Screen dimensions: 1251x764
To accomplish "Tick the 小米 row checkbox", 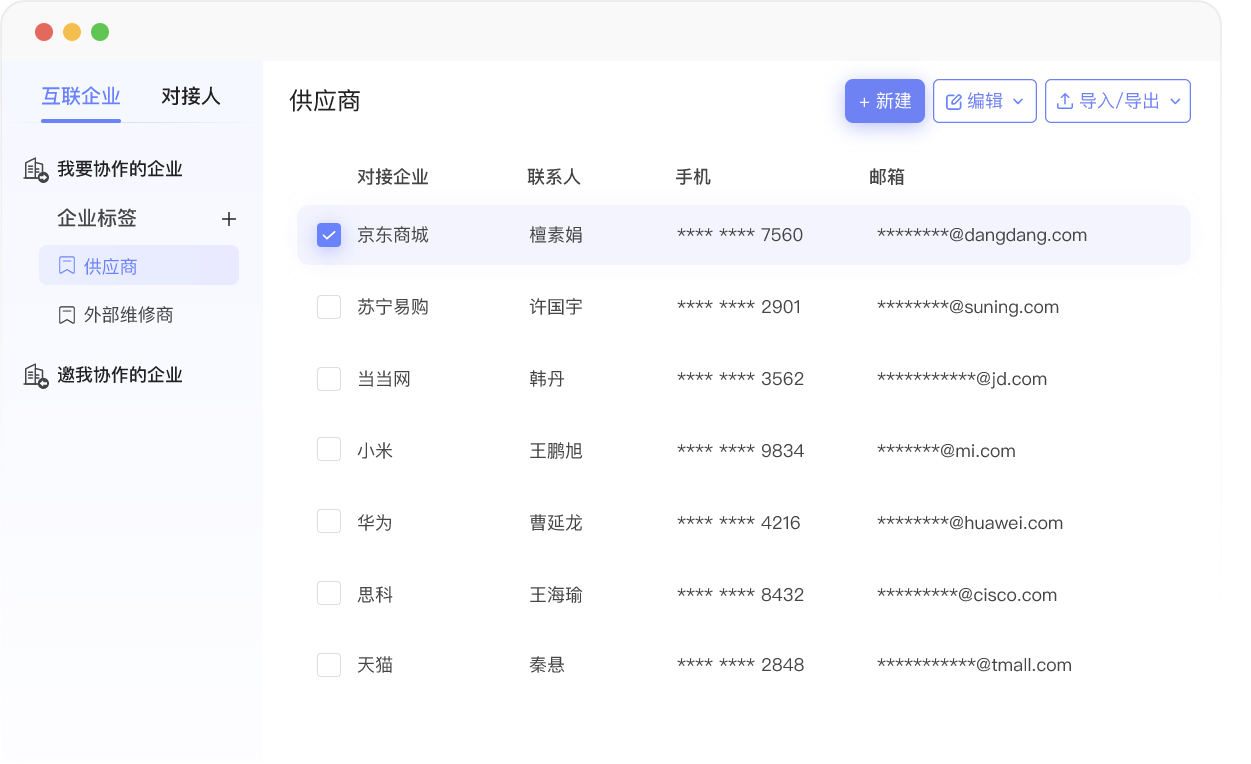I will point(329,449).
